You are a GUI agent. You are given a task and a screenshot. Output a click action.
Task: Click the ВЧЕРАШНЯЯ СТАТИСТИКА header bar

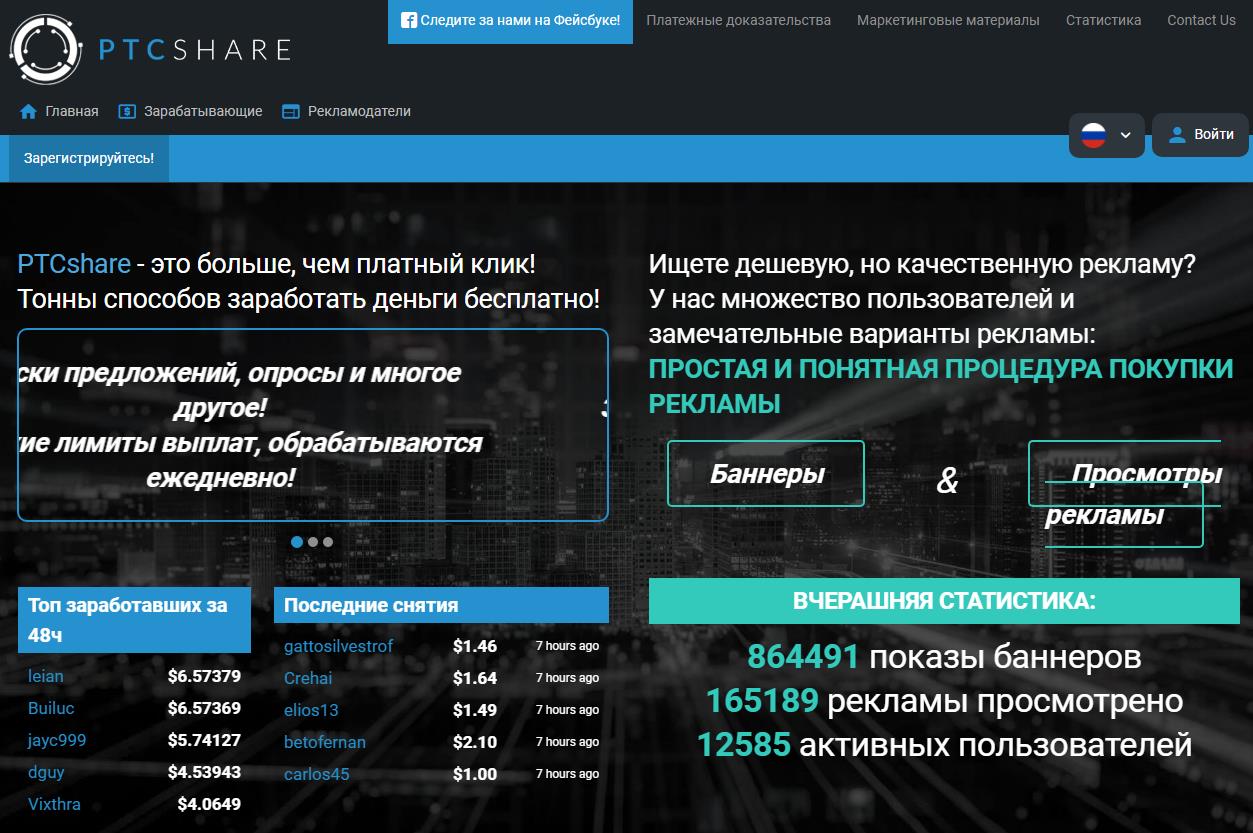click(944, 601)
